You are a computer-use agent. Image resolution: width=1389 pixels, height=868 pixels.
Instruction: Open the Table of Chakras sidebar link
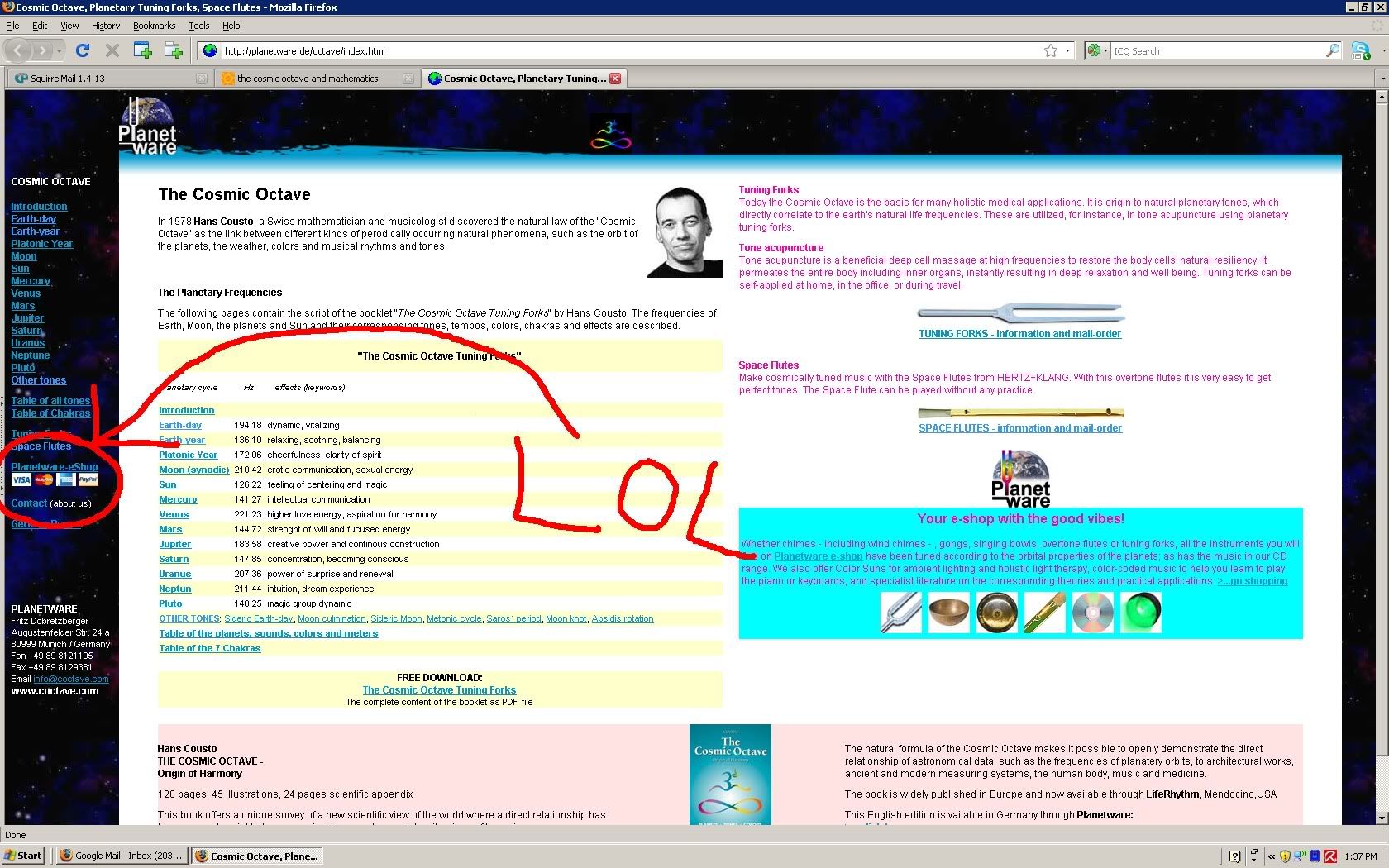(50, 413)
